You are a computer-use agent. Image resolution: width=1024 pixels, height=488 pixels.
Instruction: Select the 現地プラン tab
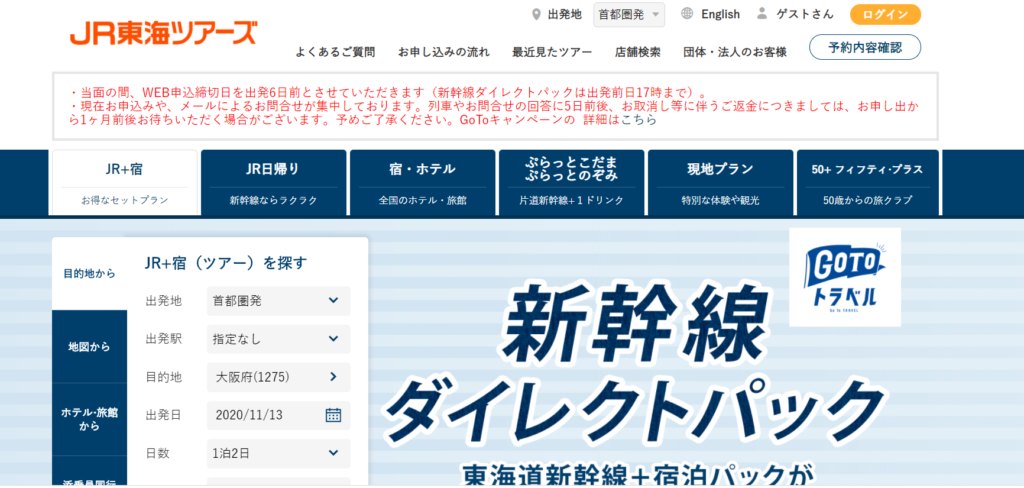(720, 183)
